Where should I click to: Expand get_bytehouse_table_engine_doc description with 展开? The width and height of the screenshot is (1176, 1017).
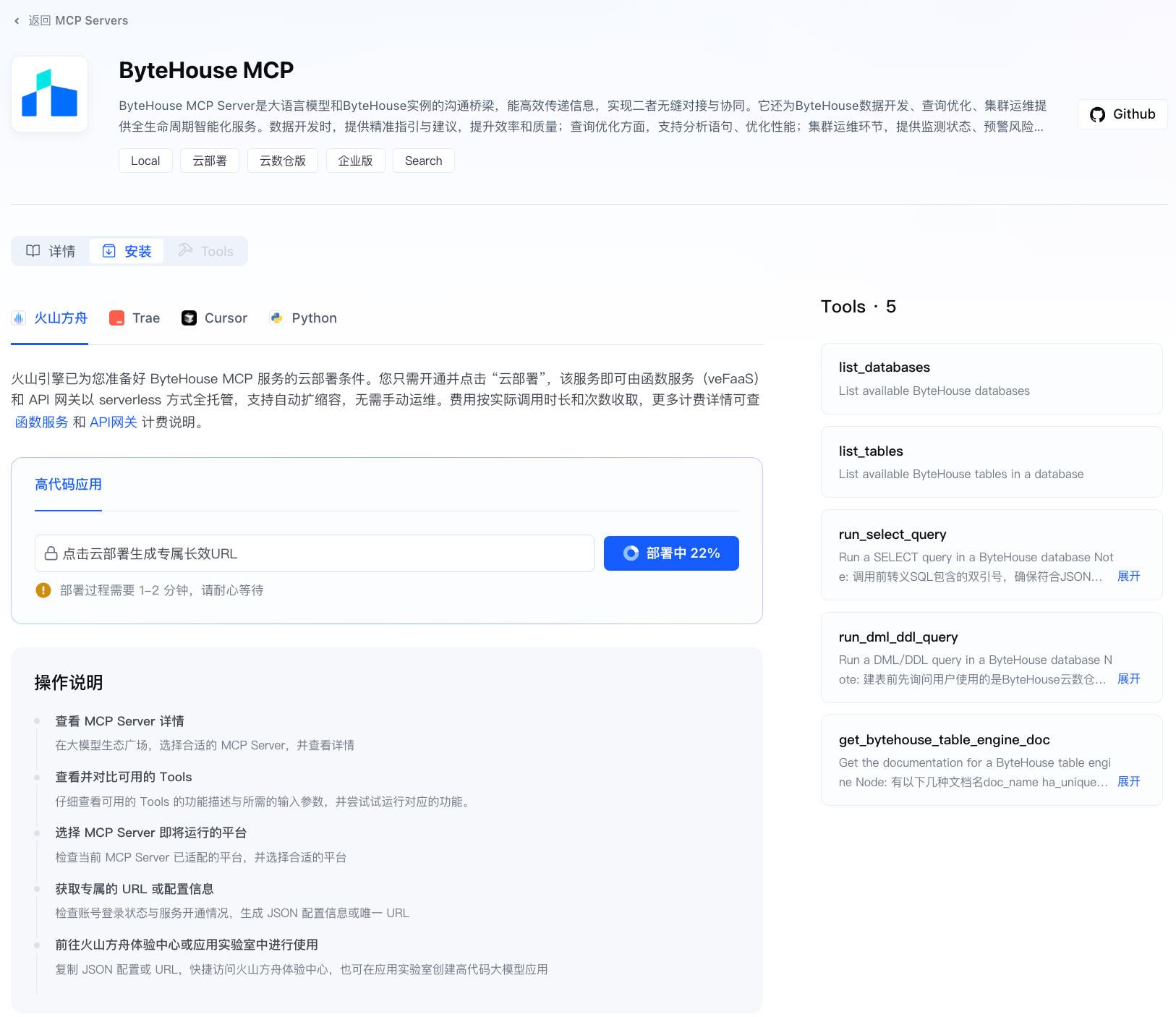[x=1128, y=782]
